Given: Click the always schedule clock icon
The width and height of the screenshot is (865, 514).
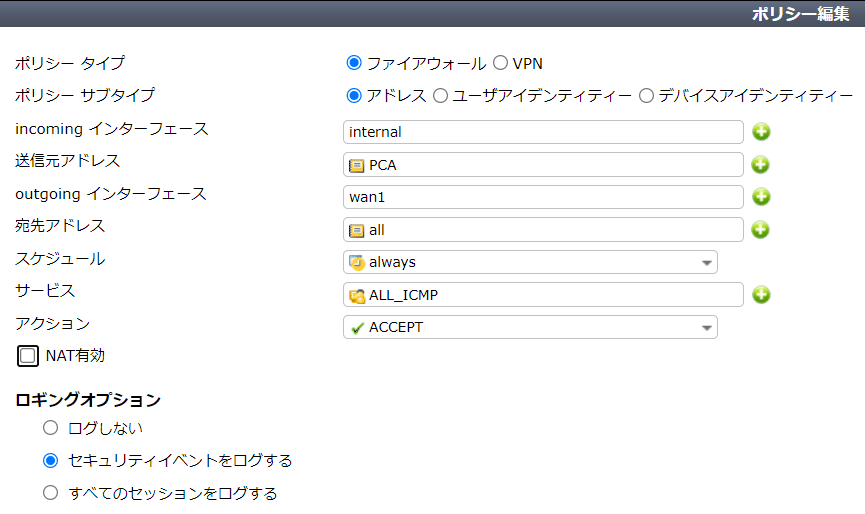Looking at the screenshot, I should click(x=357, y=263).
